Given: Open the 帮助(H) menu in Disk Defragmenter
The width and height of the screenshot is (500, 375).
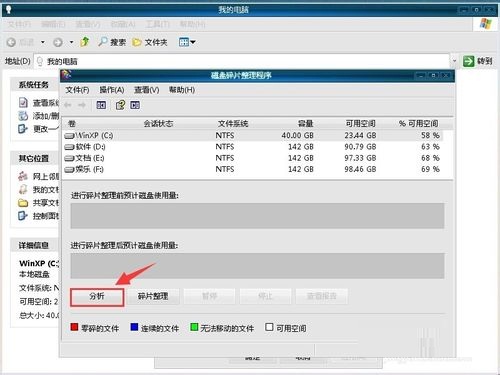Looking at the screenshot, I should pyautogui.click(x=182, y=90).
